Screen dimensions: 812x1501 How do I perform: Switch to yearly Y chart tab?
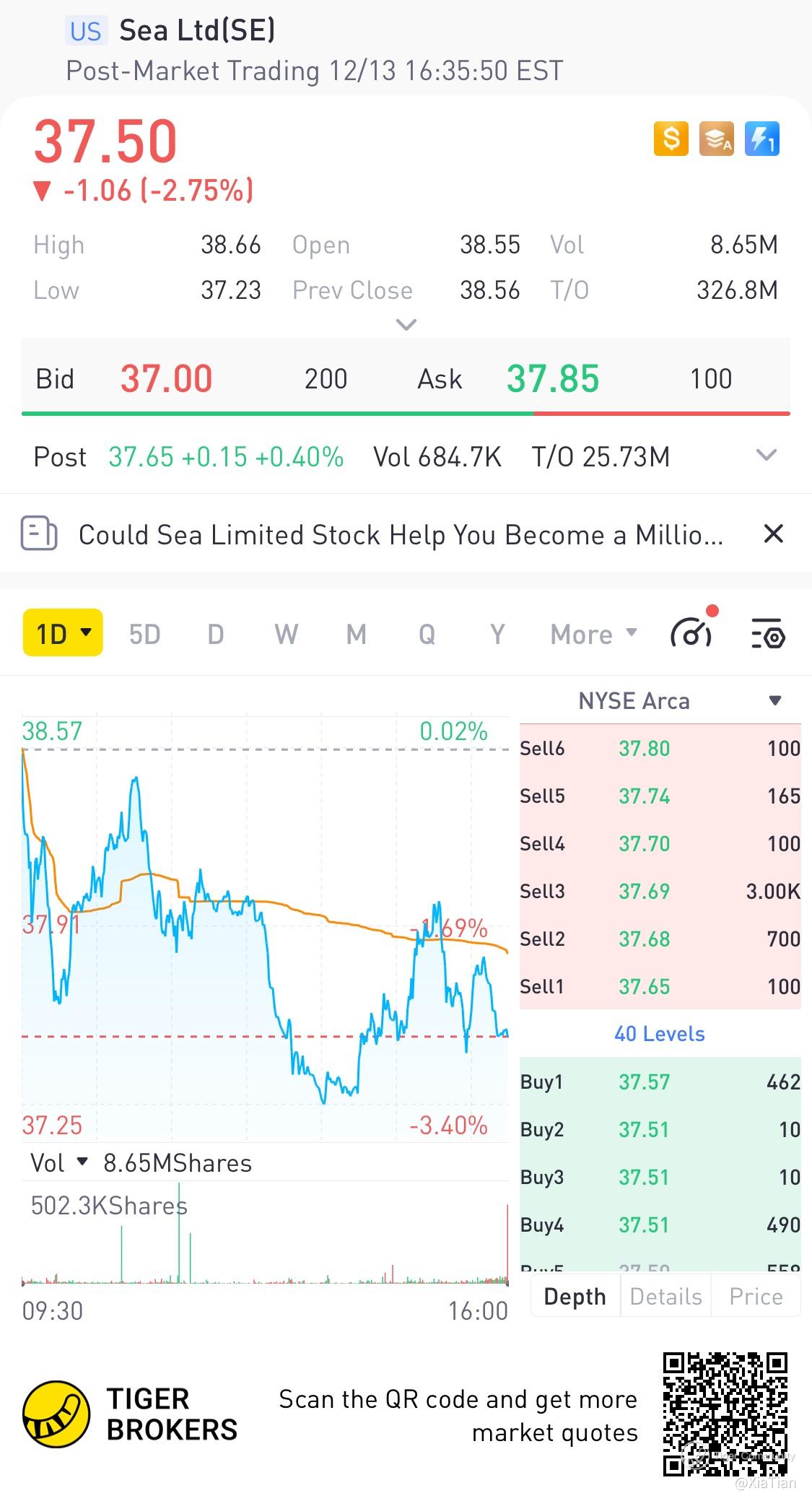click(x=497, y=635)
